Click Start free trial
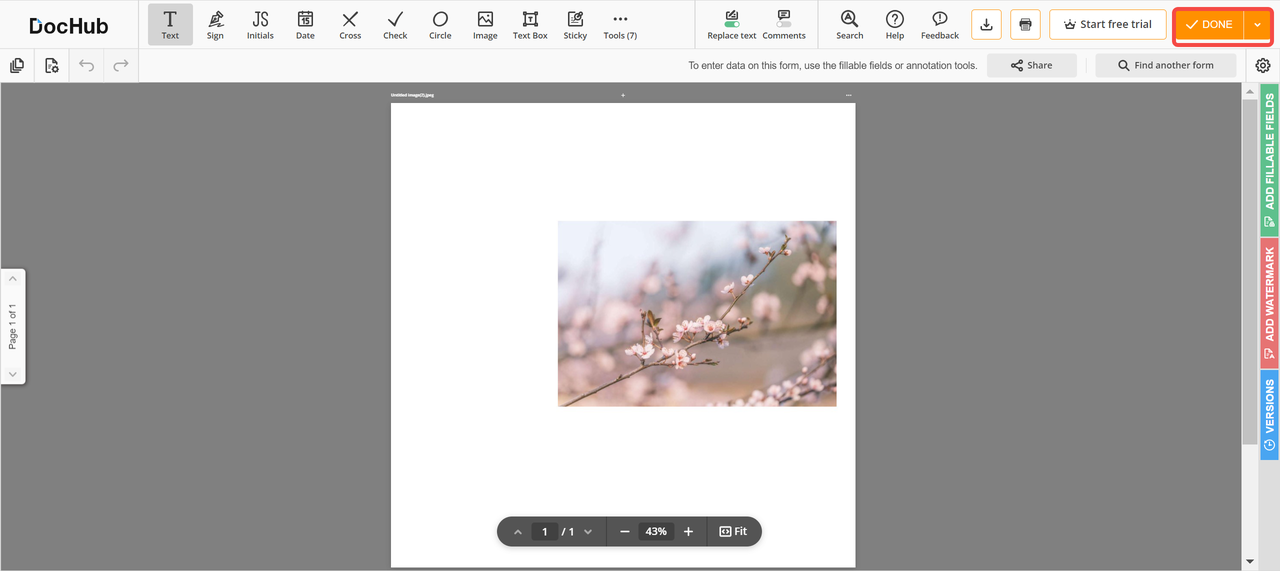1280x571 pixels. pyautogui.click(x=1107, y=24)
